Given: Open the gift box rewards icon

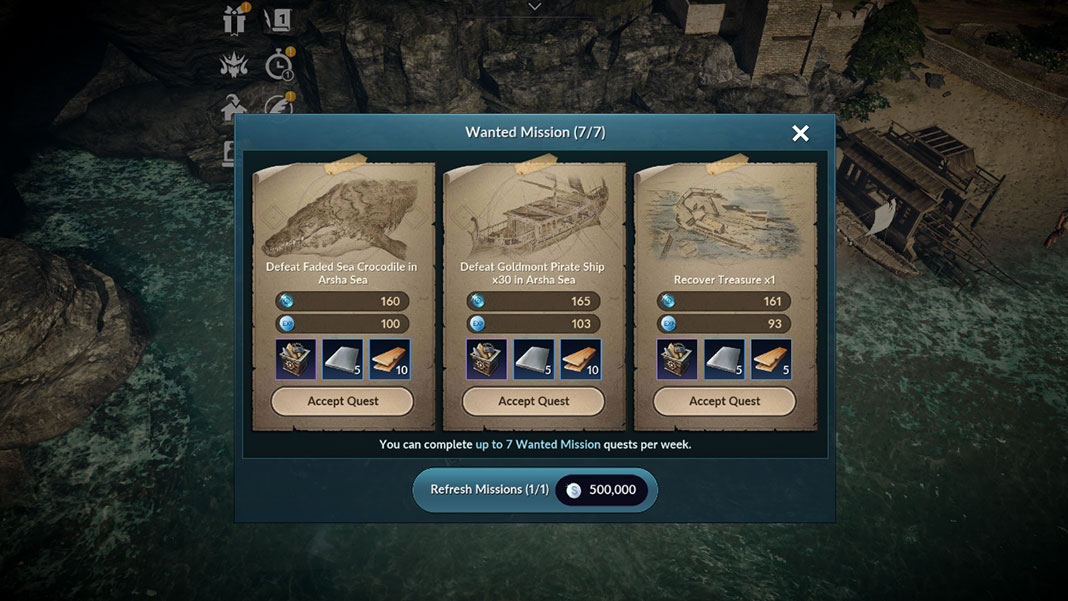Looking at the screenshot, I should pos(234,20).
